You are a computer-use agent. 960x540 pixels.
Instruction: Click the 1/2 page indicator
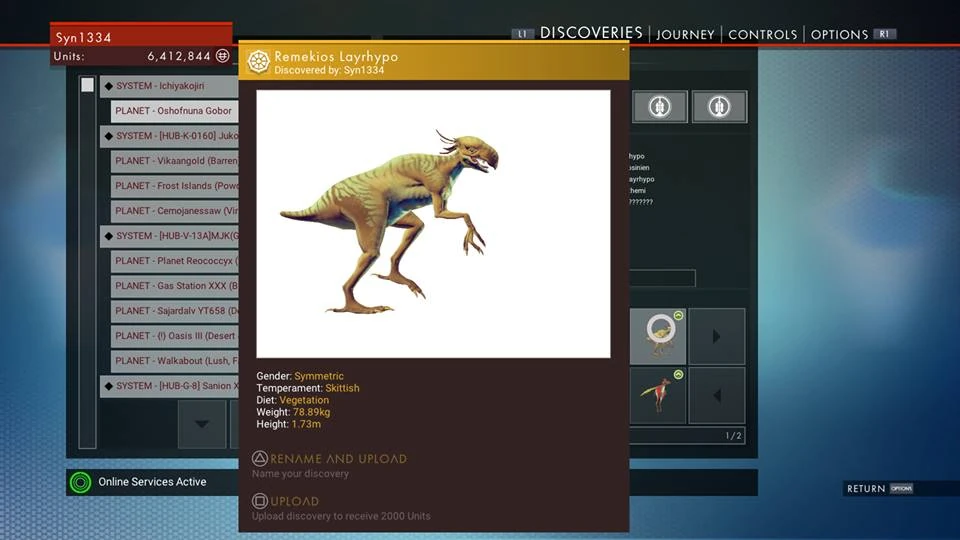tap(733, 436)
